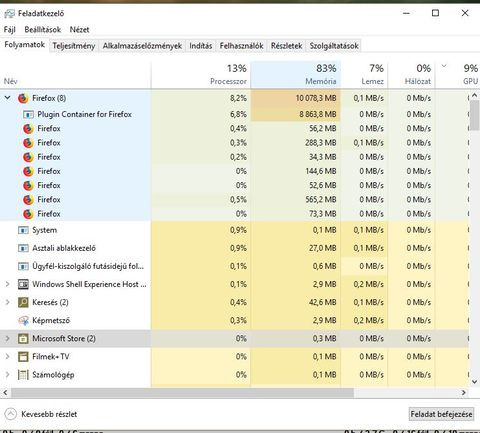Expand the Microsoft Store (2) group
The image size is (480, 433).
tap(7, 338)
